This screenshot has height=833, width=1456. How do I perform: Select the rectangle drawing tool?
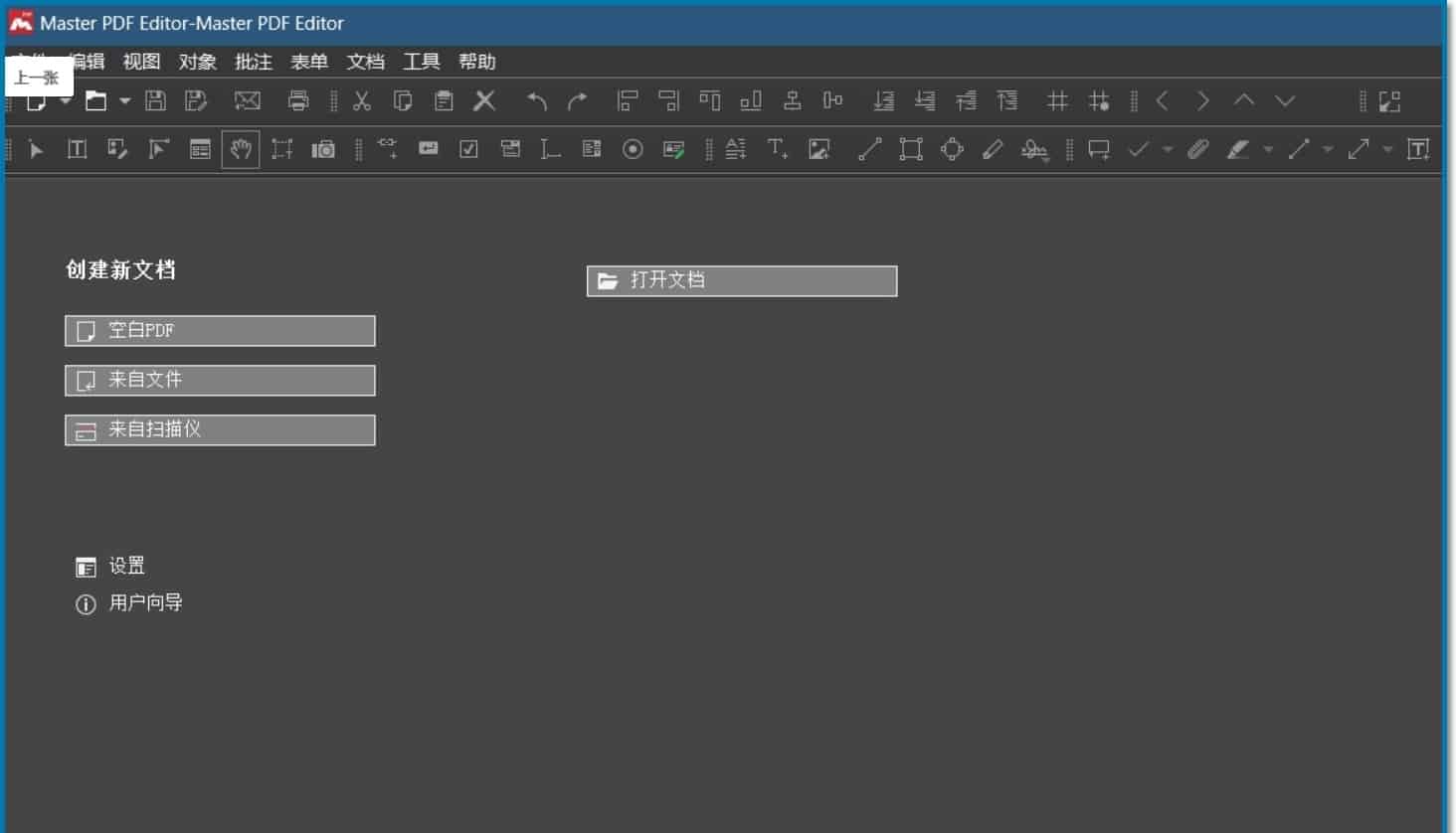[911, 149]
